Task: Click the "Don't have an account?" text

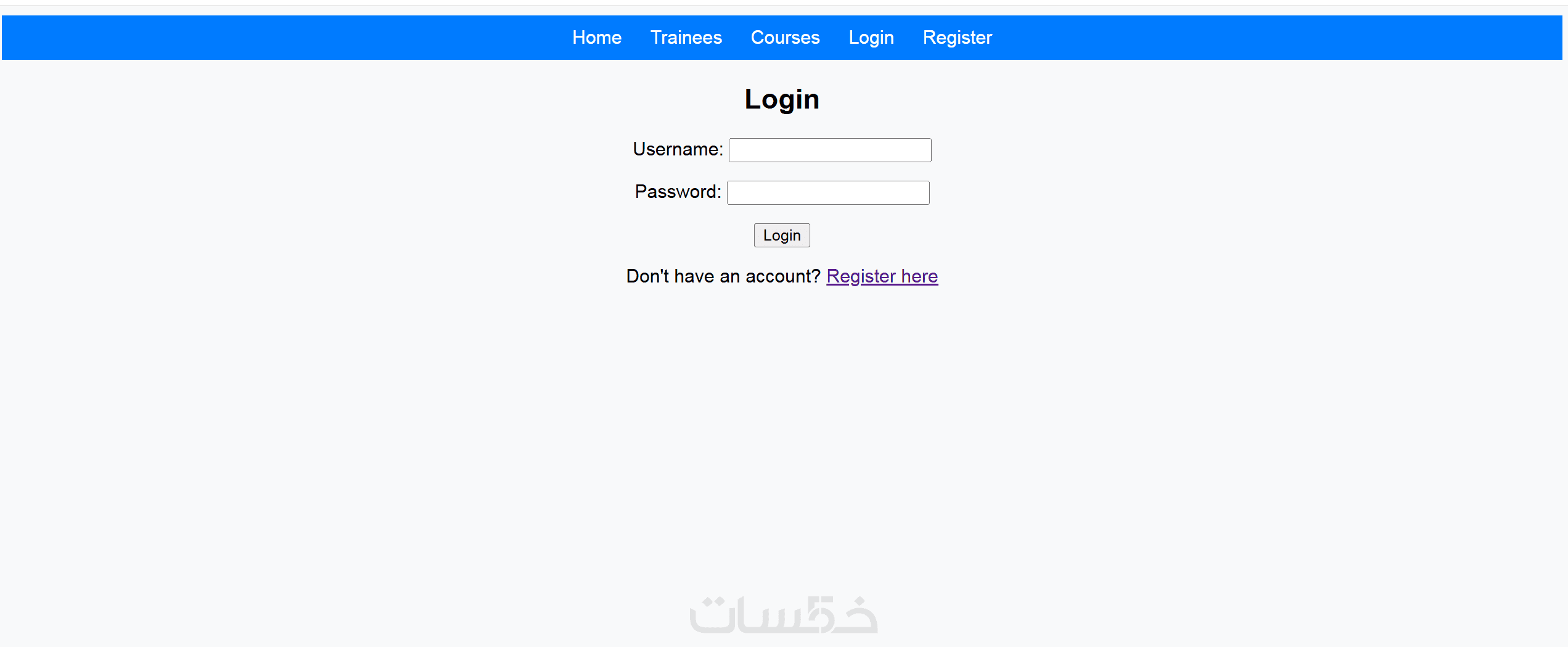Action: 723,276
